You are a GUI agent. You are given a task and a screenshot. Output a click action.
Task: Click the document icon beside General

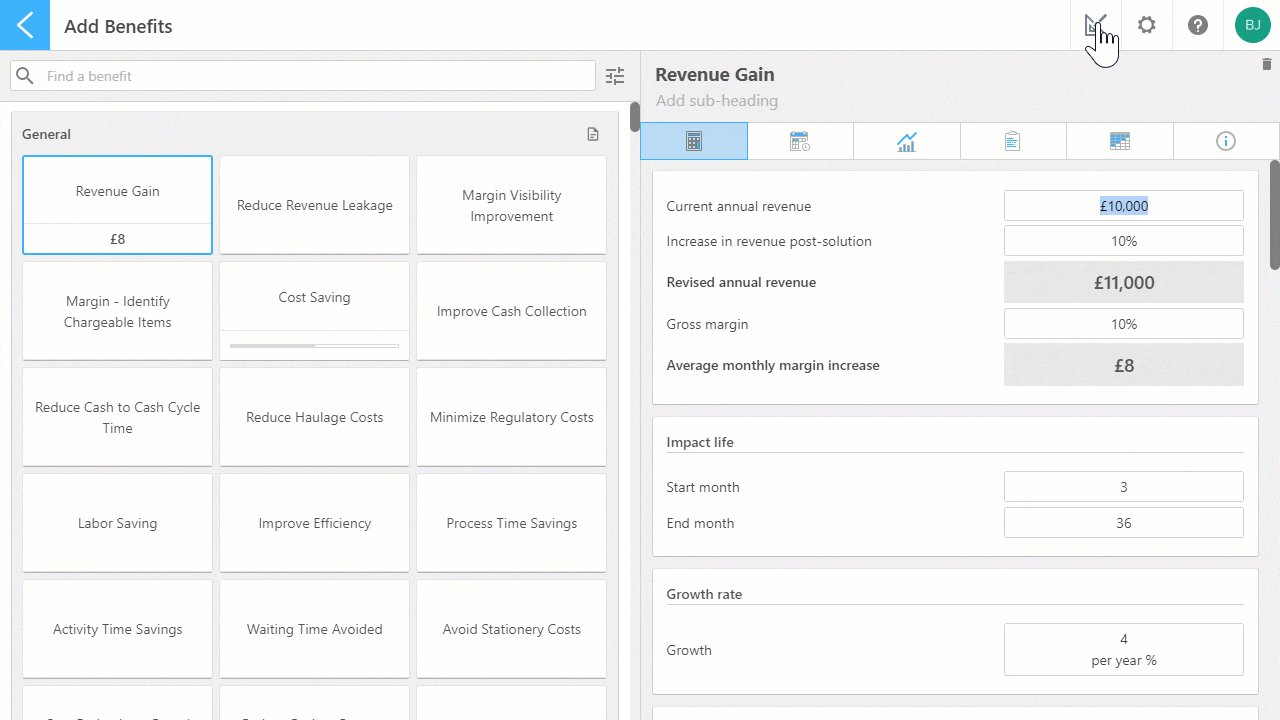point(593,134)
